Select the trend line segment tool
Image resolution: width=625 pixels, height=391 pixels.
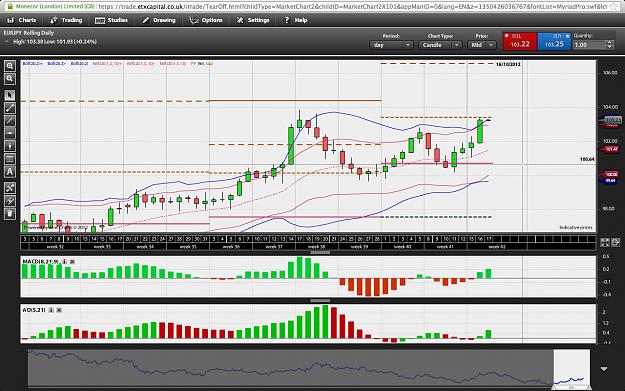[x=10, y=108]
